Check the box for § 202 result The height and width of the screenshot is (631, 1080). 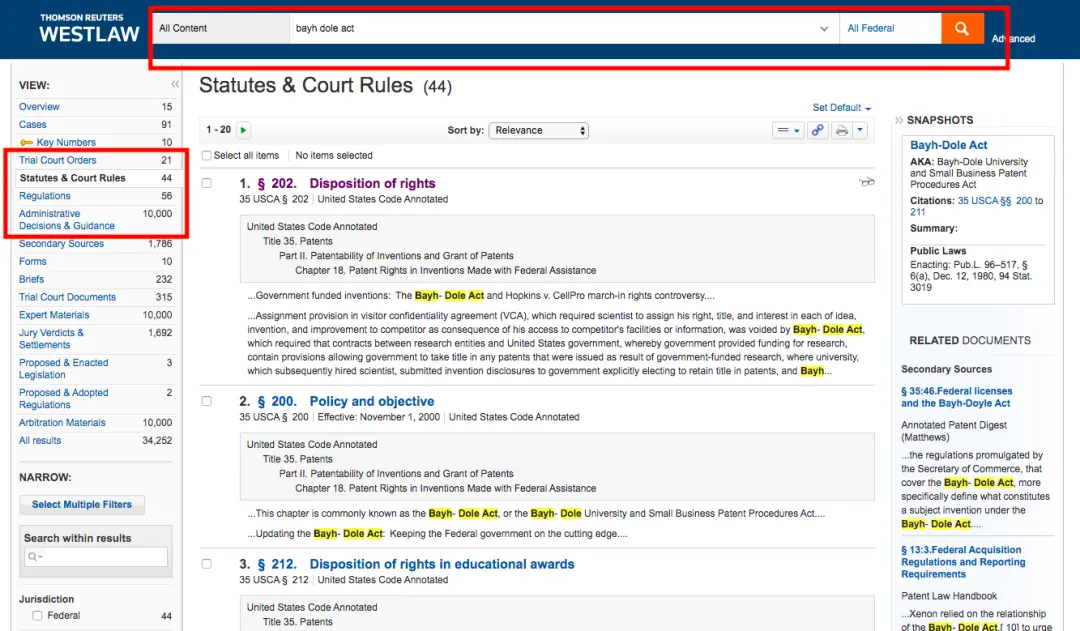(x=207, y=183)
